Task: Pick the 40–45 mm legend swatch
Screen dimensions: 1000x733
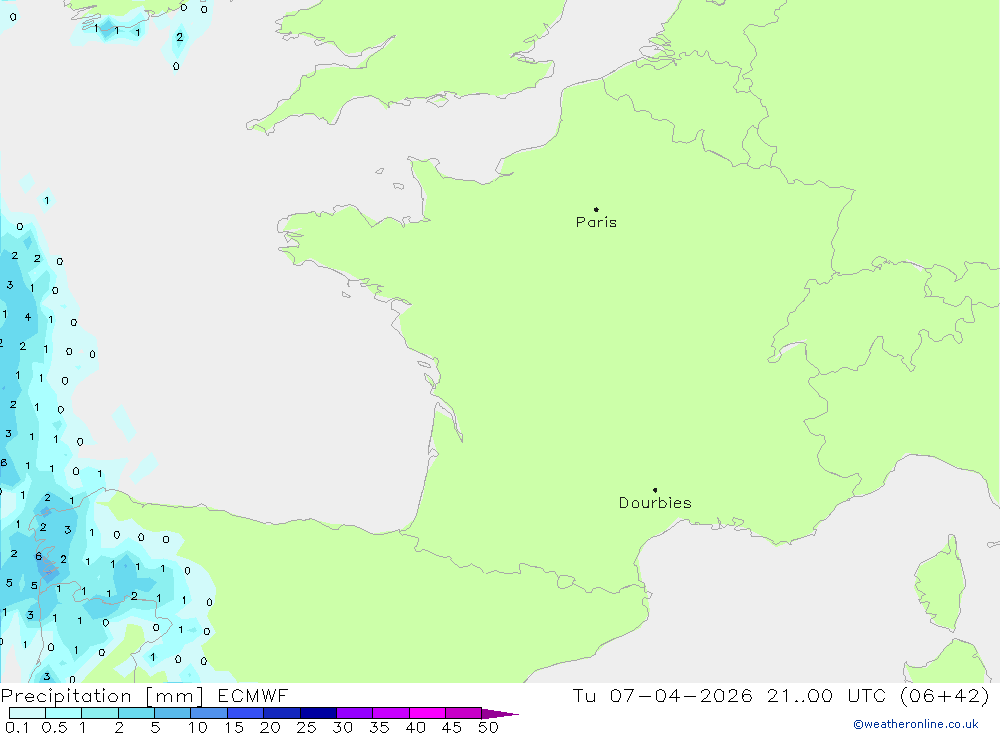Action: point(427,713)
